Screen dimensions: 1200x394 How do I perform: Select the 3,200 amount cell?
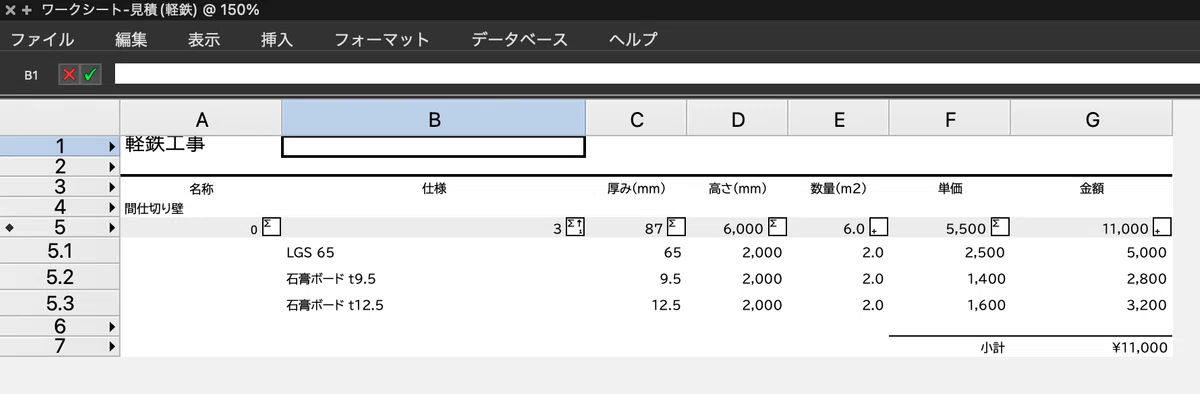[x=1091, y=304]
